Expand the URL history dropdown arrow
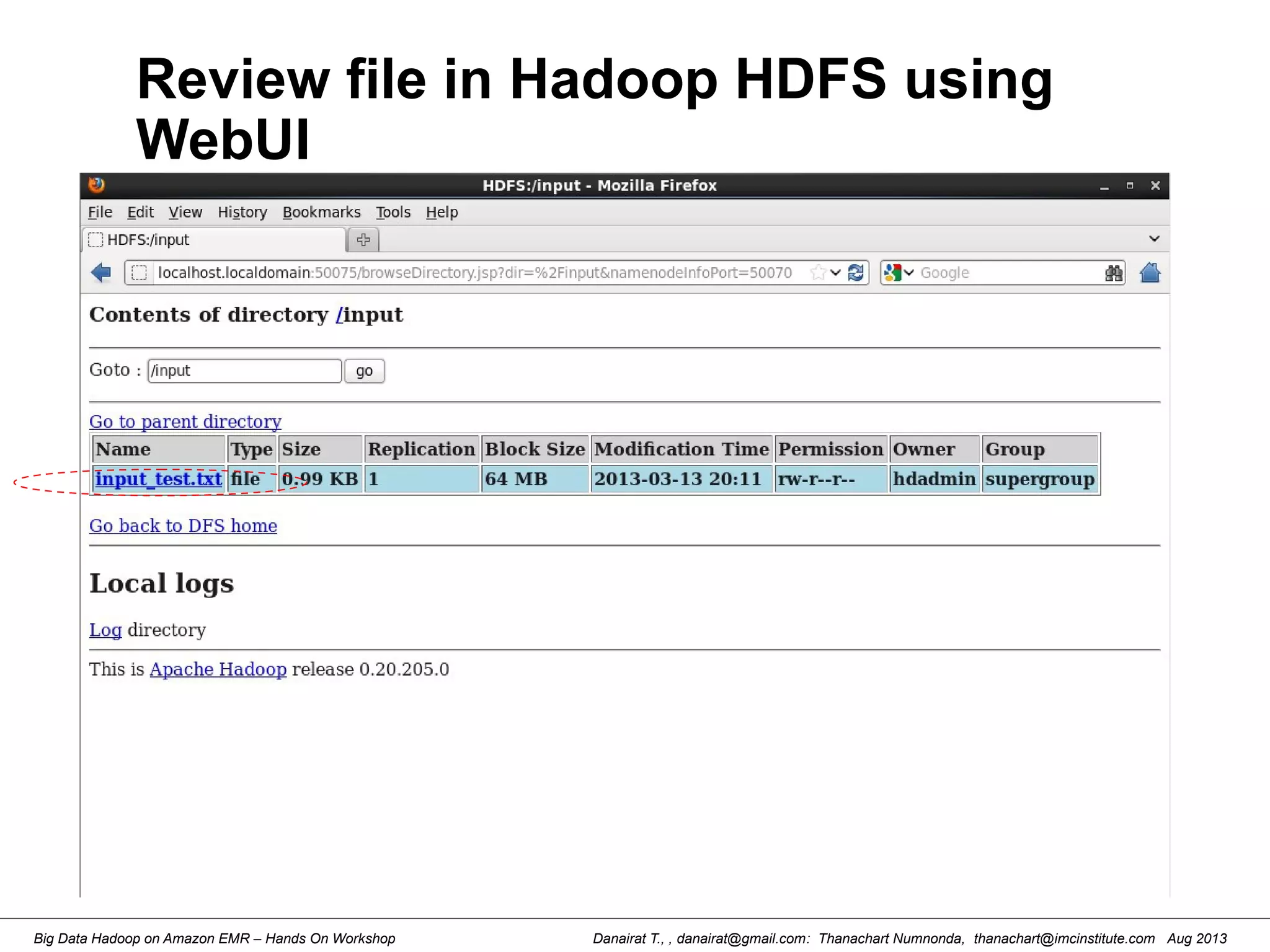Screen dimensions: 1270x952 [835, 273]
